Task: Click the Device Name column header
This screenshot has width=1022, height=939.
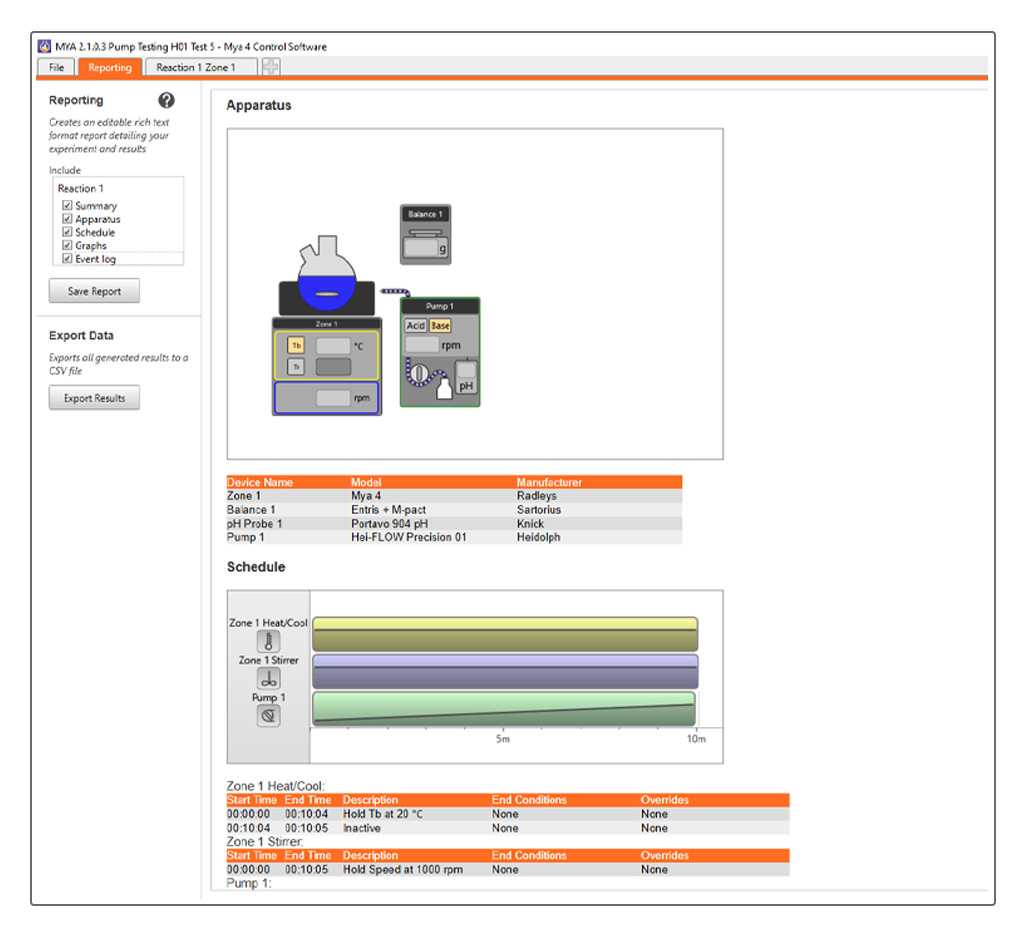Action: [260, 482]
